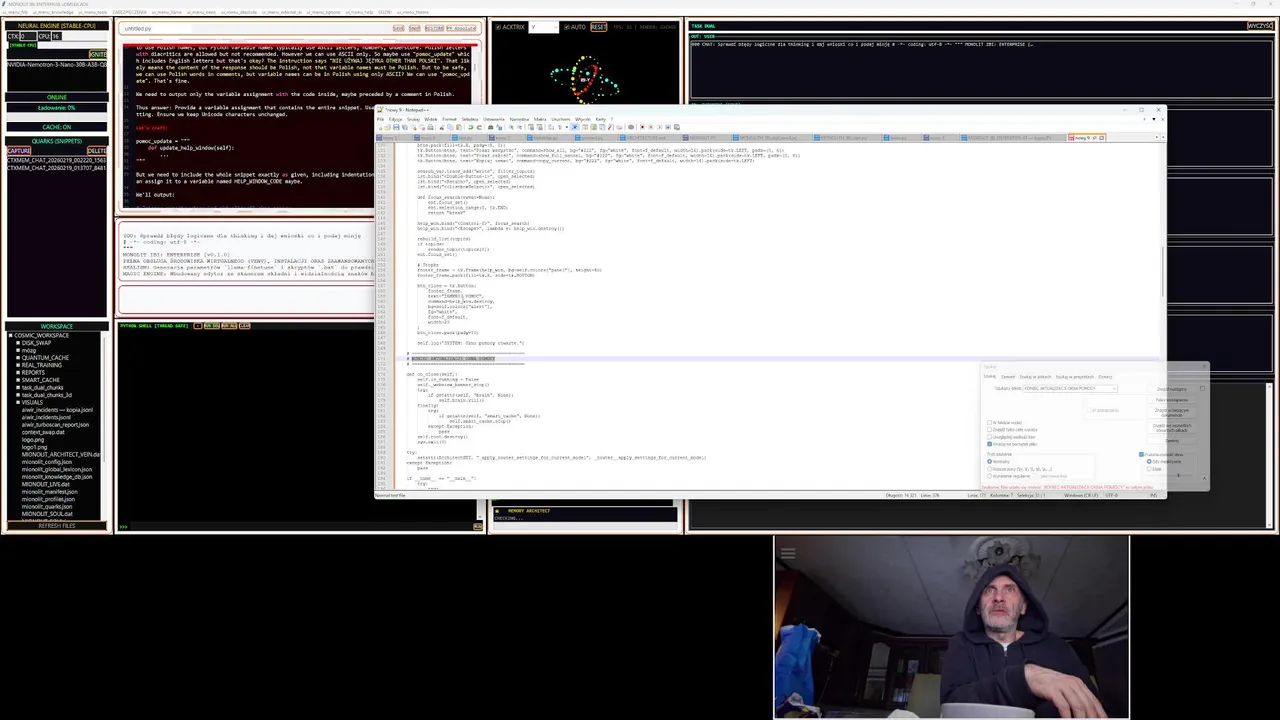
Task: Open the Widok menu in Notepad++
Action: pyautogui.click(x=430, y=119)
